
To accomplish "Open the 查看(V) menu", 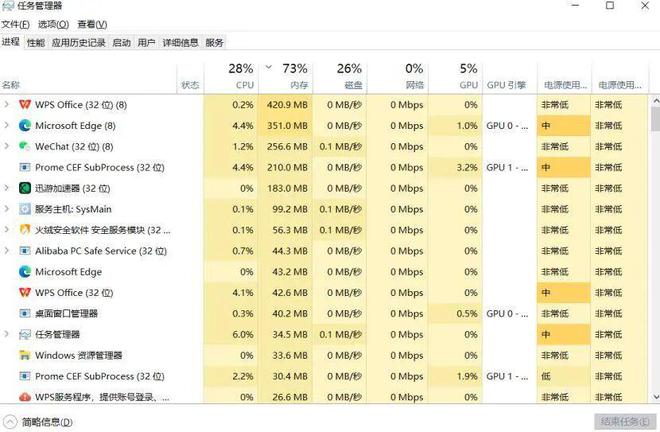I will click(92, 24).
